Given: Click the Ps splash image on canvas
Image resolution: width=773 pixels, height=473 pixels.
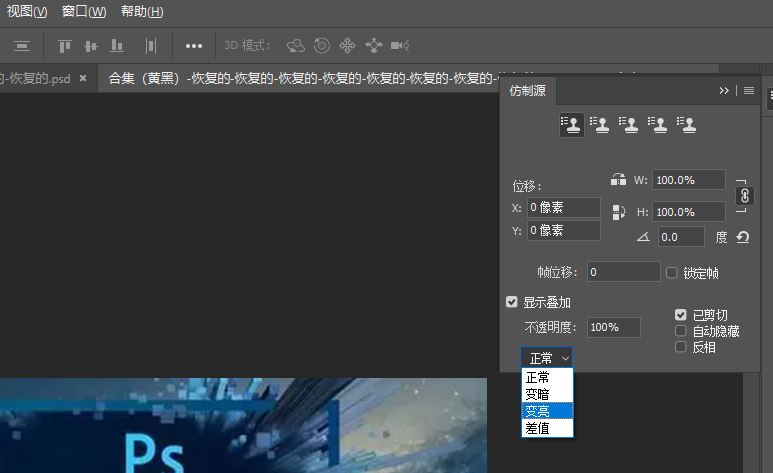Looking at the screenshot, I should coord(244,426).
